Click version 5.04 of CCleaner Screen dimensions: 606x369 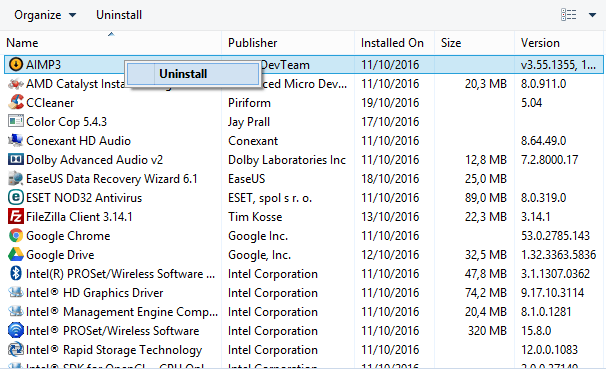[531, 103]
